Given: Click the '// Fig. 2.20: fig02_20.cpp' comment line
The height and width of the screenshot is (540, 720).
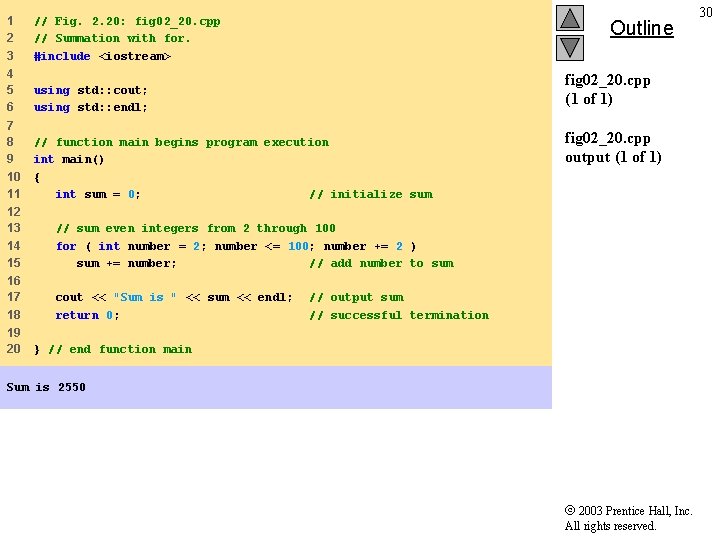Looking at the screenshot, I should pos(127,22).
